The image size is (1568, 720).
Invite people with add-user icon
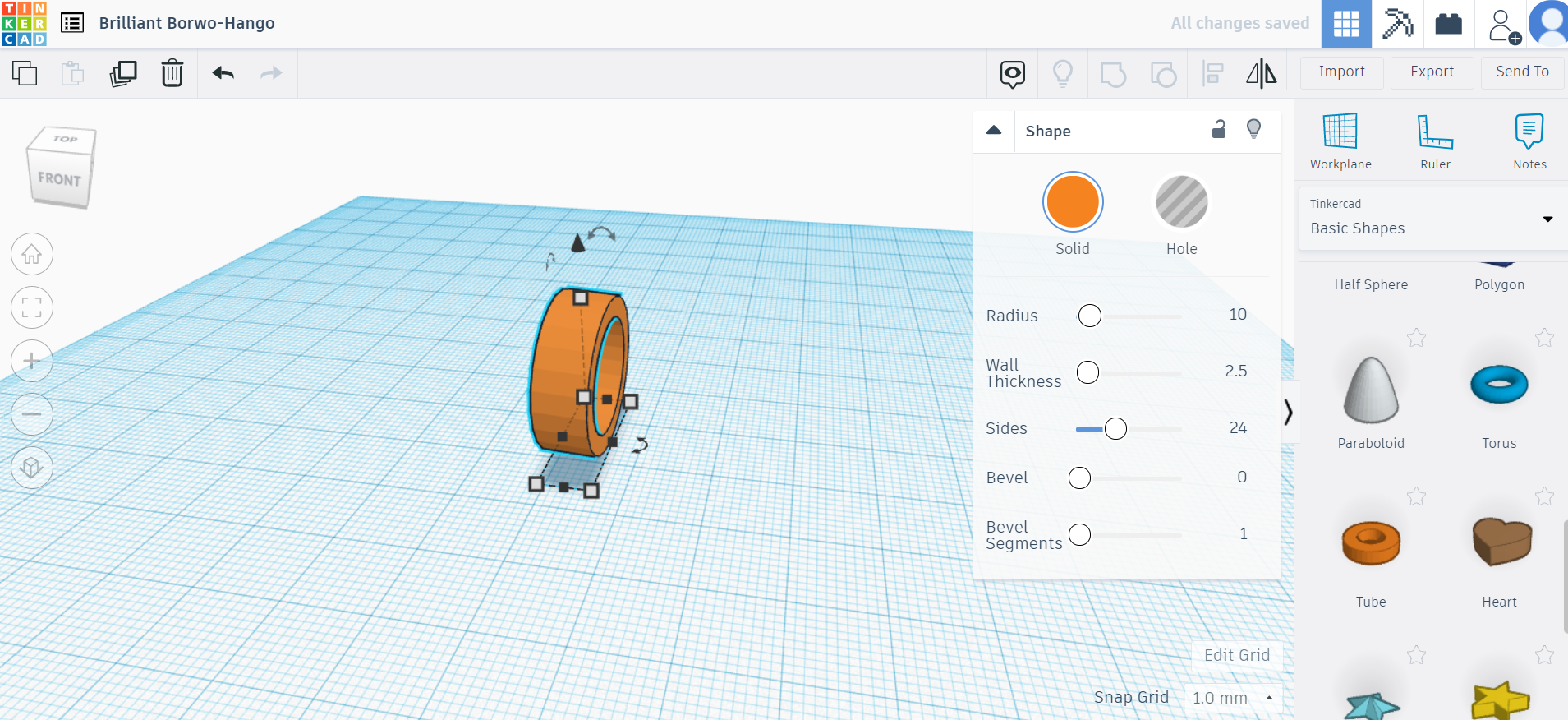pos(1504,26)
